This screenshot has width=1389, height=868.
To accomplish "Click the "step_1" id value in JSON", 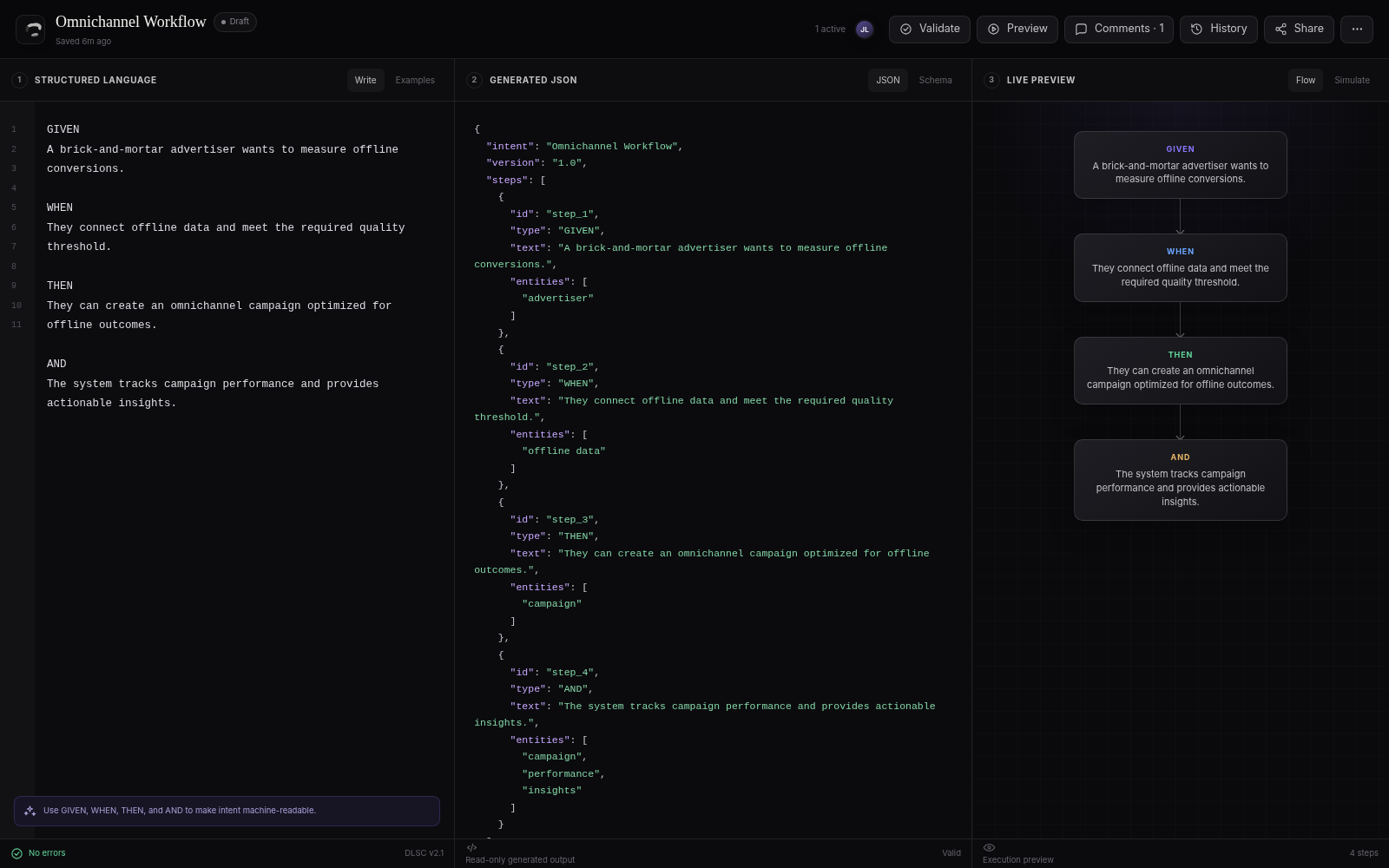I will click(x=569, y=214).
